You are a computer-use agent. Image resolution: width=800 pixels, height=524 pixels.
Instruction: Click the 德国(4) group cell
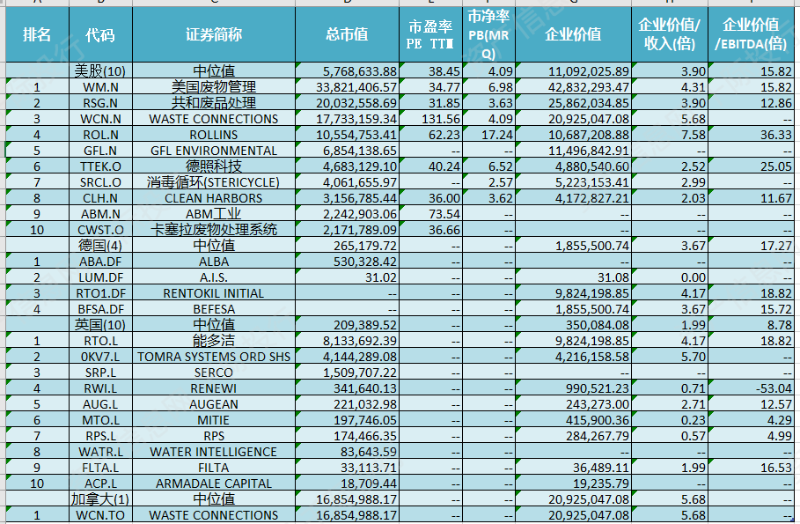click(101, 245)
